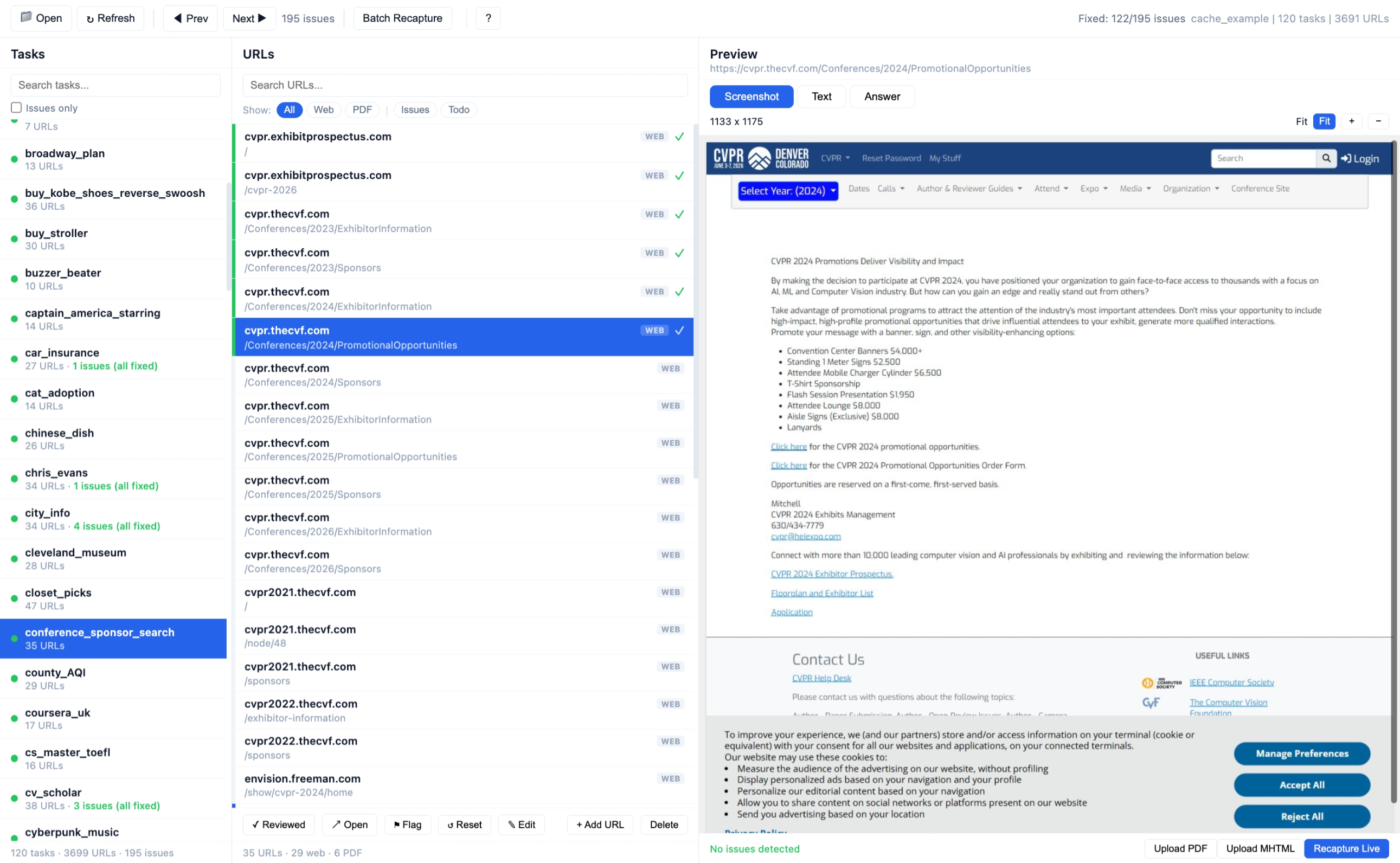This screenshot has height=863, width=1400.
Task: Click the Login icon in preview header
Action: pos(1359,159)
